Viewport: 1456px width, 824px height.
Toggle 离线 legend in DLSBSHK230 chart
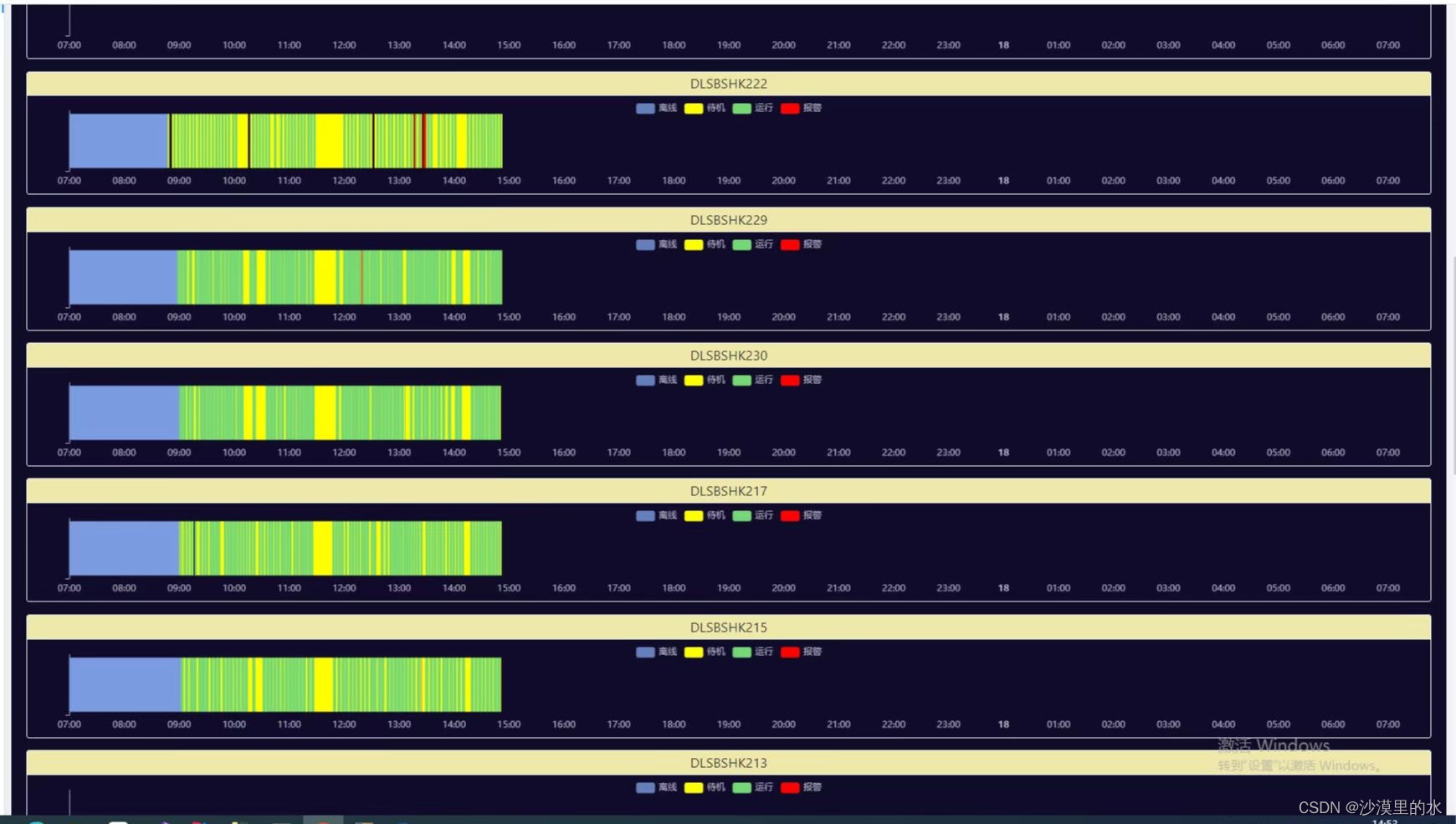coord(657,380)
